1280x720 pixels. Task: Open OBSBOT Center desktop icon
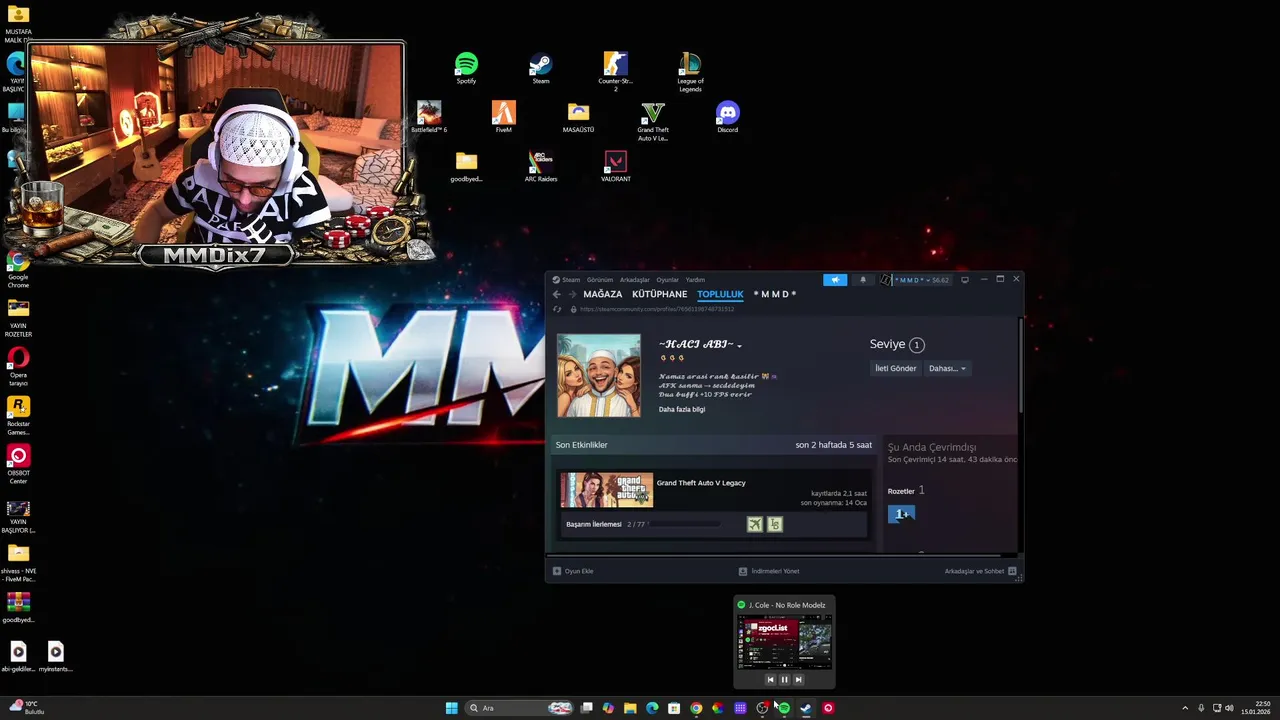(18, 465)
